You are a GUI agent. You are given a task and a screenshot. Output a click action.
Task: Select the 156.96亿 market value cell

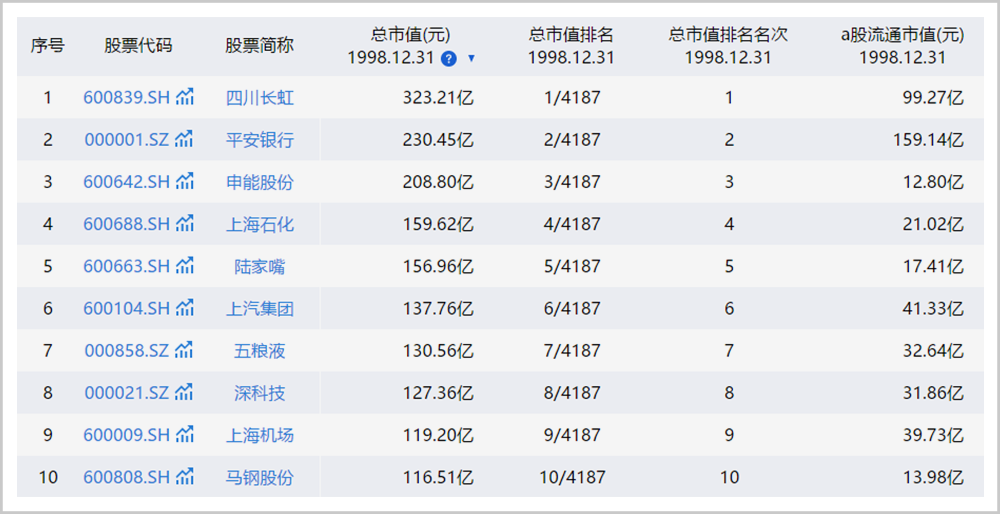pos(438,266)
